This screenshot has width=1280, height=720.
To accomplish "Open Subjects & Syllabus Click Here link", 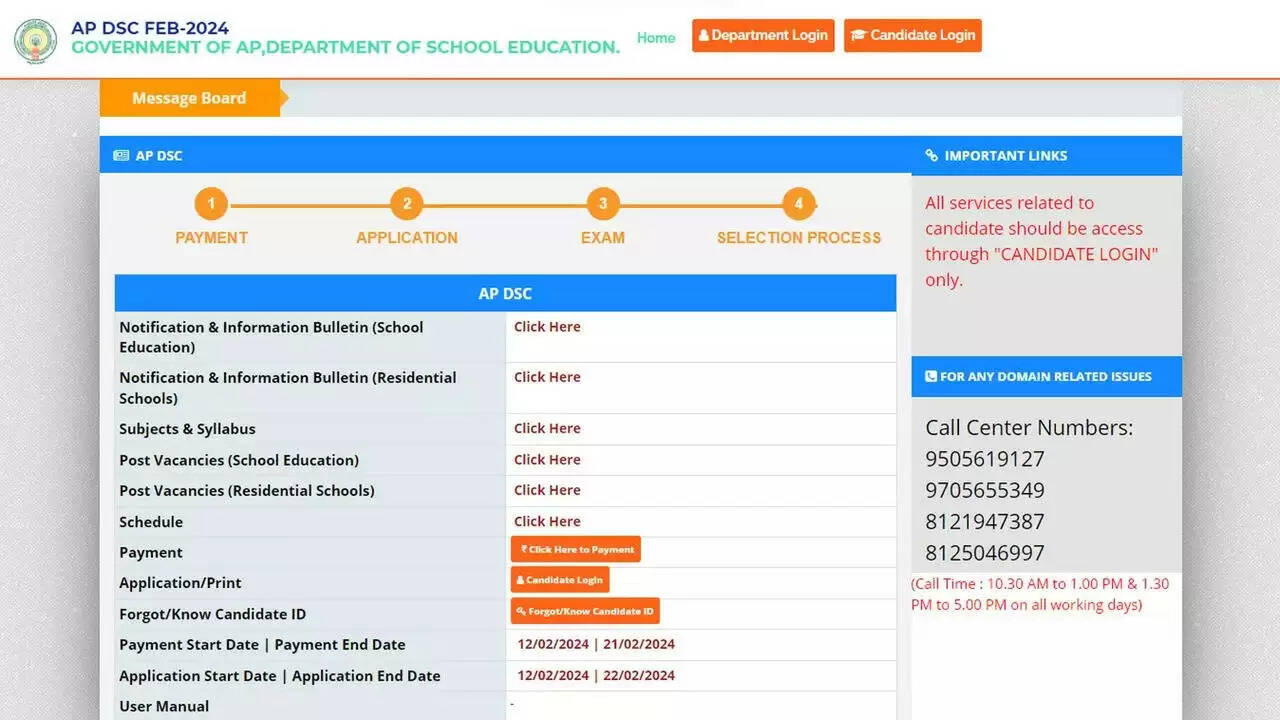I will pyautogui.click(x=547, y=428).
